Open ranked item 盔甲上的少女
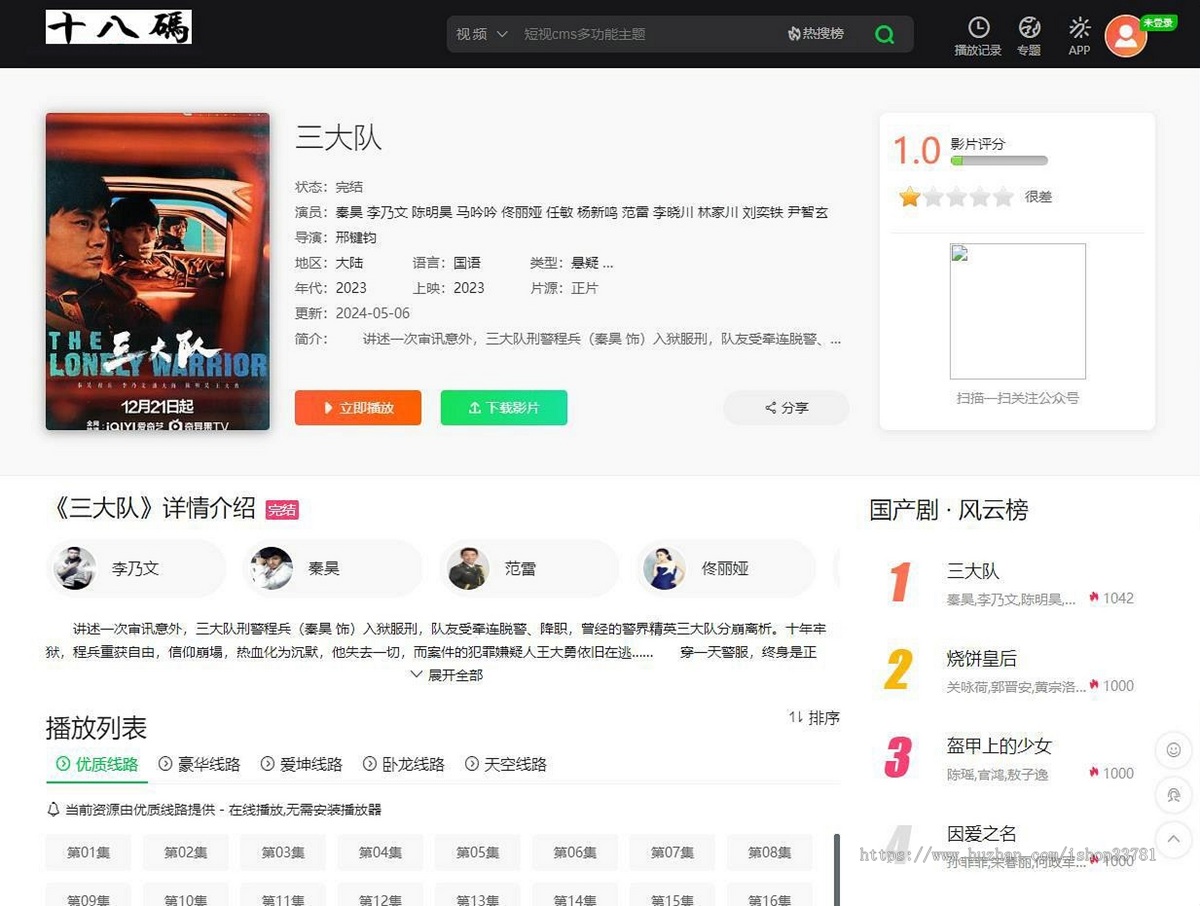The image size is (1200, 906). 1000,745
